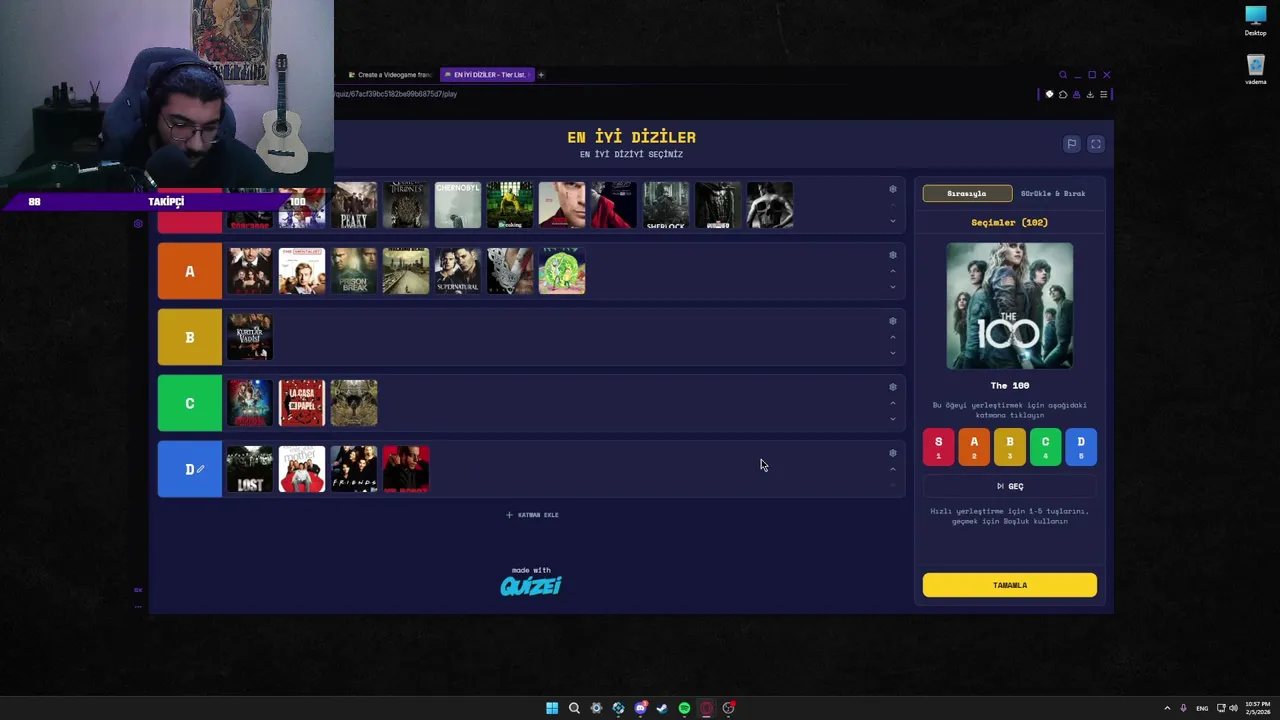Move tier D row up
1280x720 pixels.
pyautogui.click(x=893, y=469)
